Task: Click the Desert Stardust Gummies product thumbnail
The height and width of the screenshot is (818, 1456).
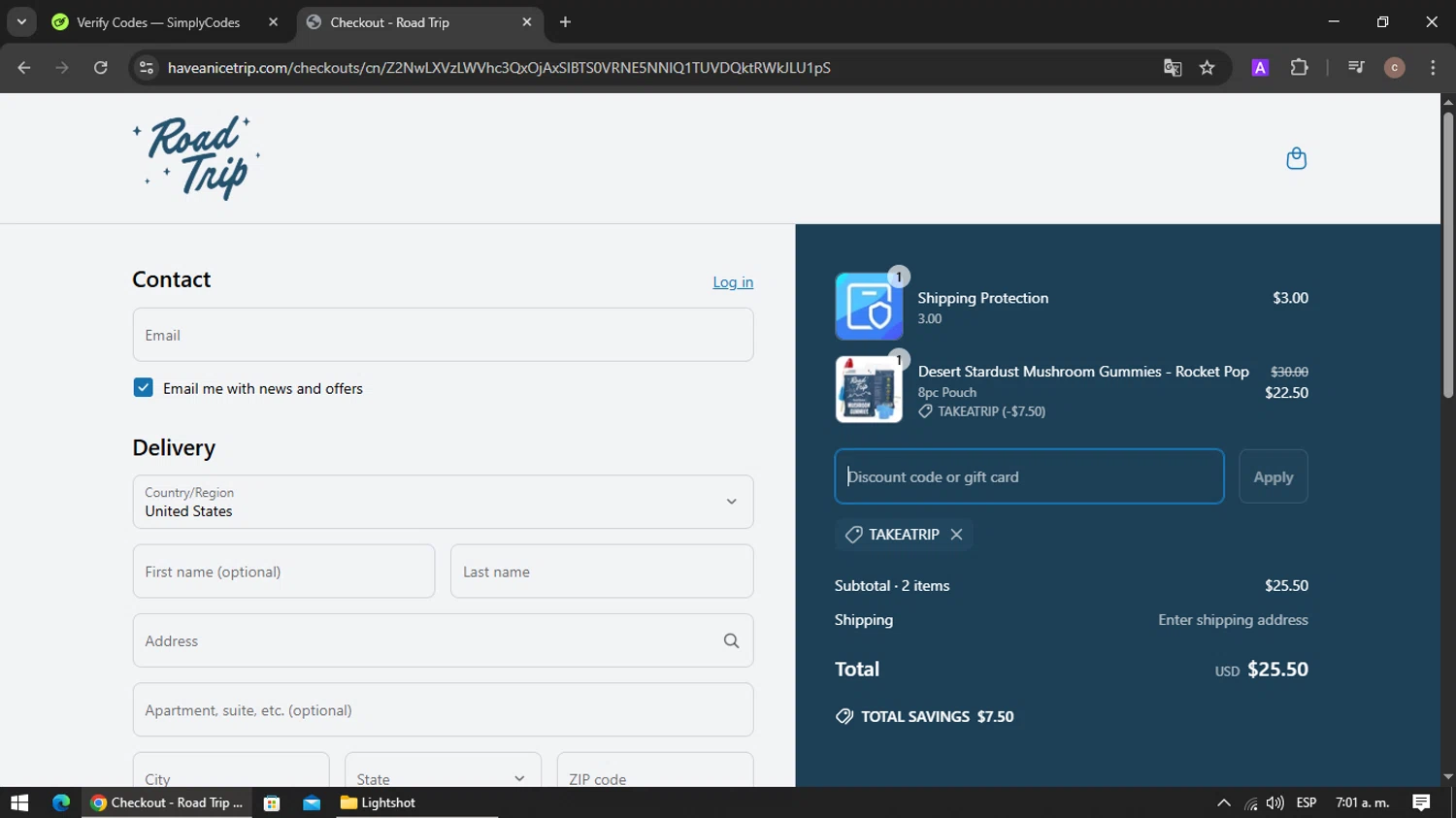Action: 869,389
